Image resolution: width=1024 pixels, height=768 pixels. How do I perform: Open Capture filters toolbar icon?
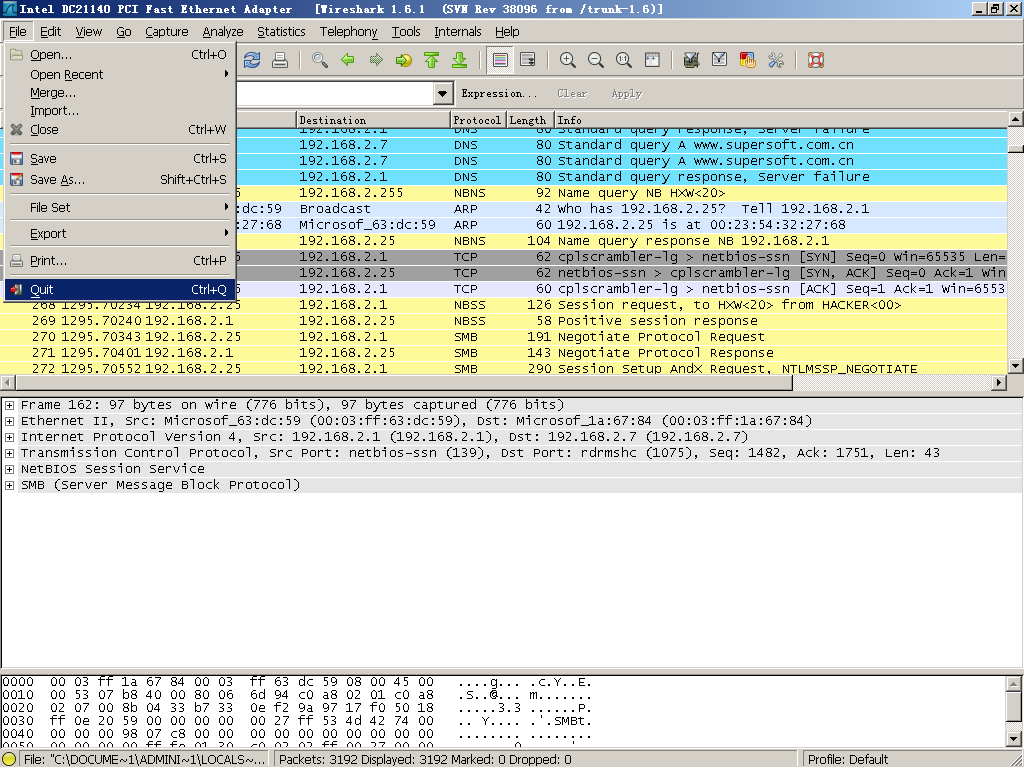692,60
